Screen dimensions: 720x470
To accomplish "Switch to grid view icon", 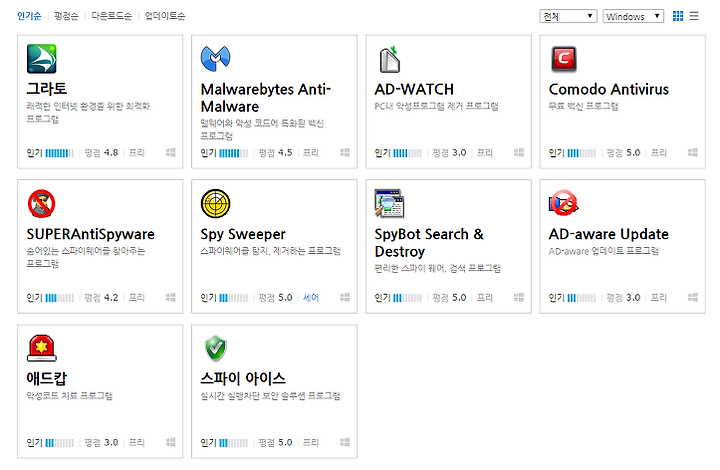I will point(678,16).
